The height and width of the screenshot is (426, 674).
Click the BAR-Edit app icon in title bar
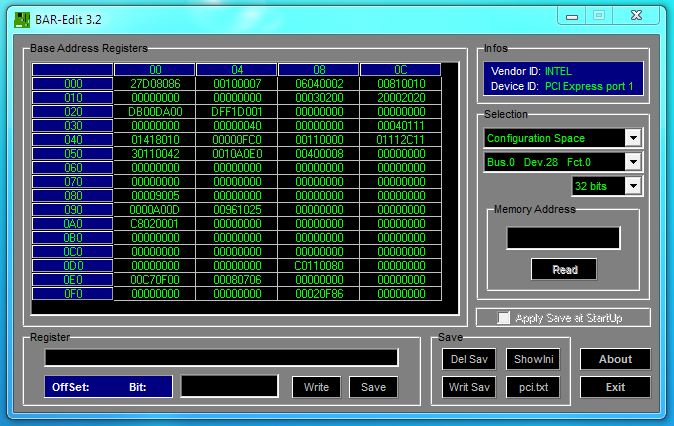tap(22, 20)
